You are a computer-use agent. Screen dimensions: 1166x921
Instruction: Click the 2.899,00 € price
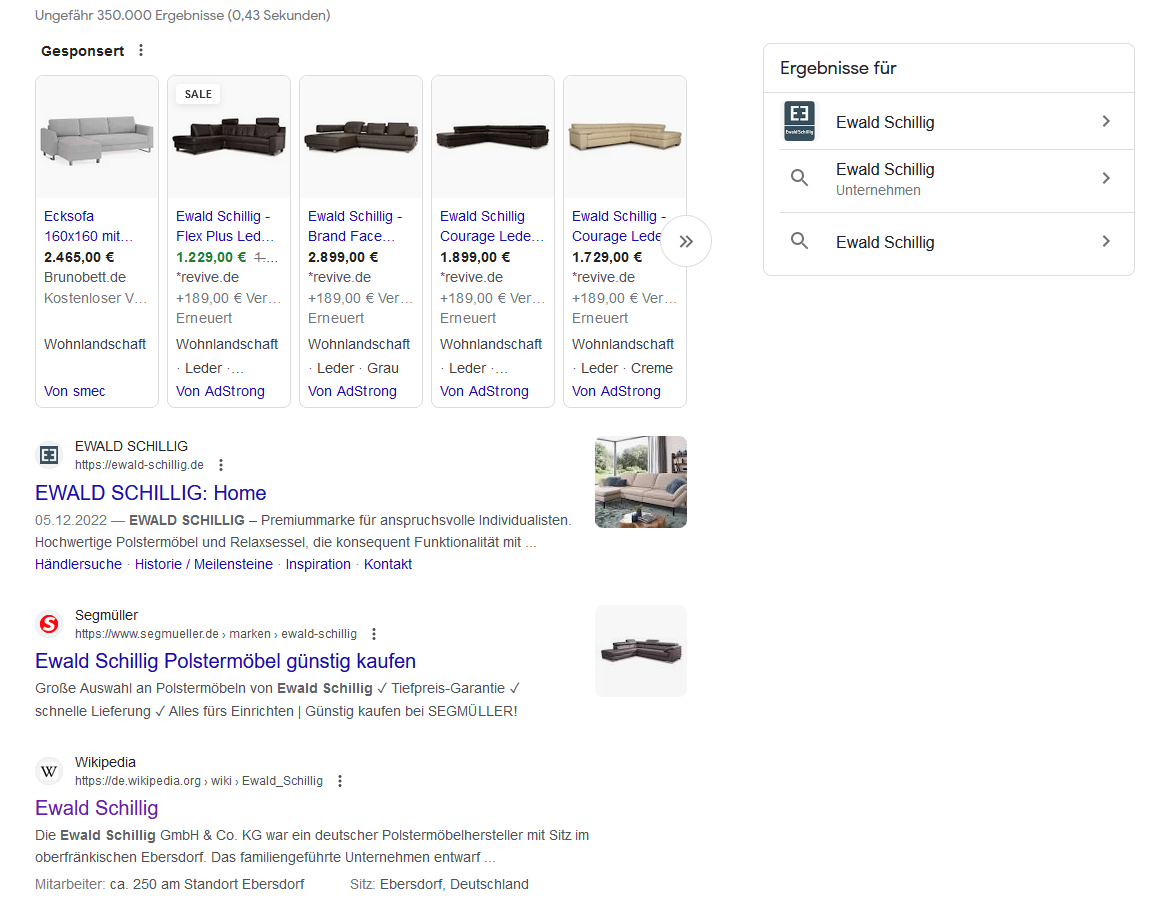pyautogui.click(x=343, y=257)
